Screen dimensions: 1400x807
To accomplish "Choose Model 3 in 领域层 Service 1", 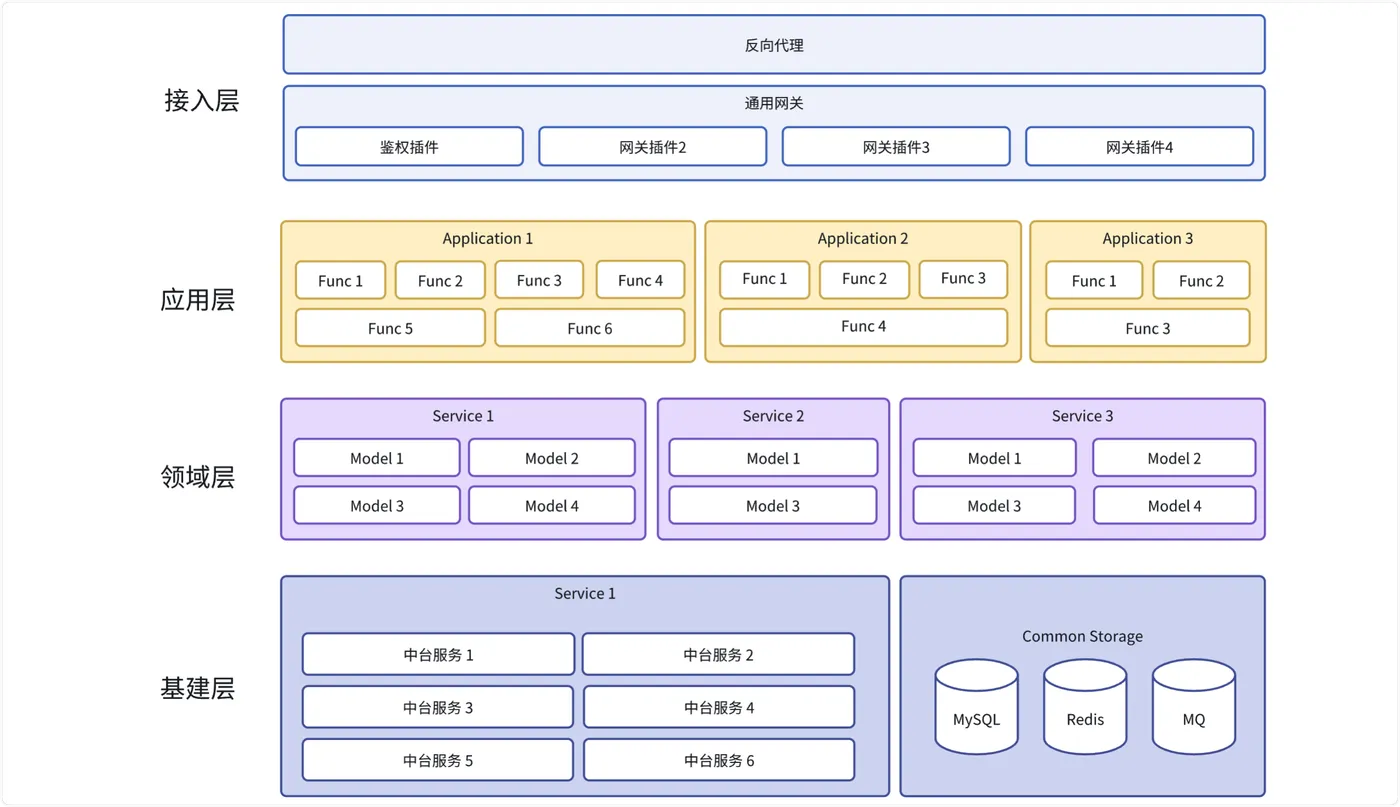I will 377,506.
